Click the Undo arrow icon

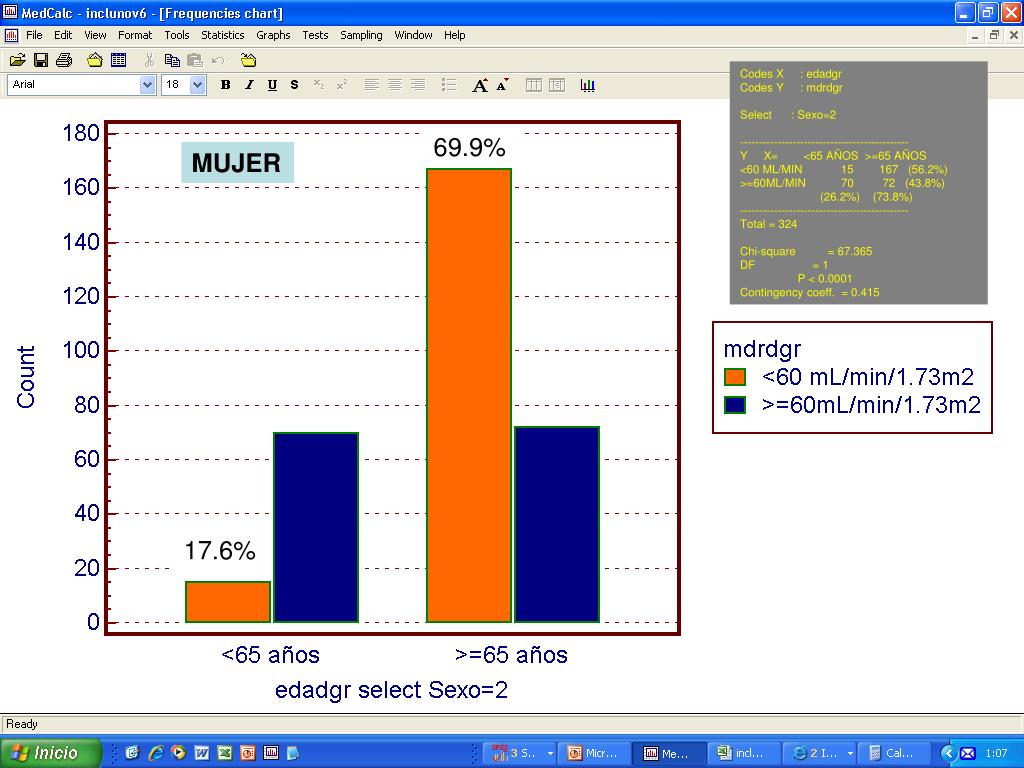click(x=218, y=61)
